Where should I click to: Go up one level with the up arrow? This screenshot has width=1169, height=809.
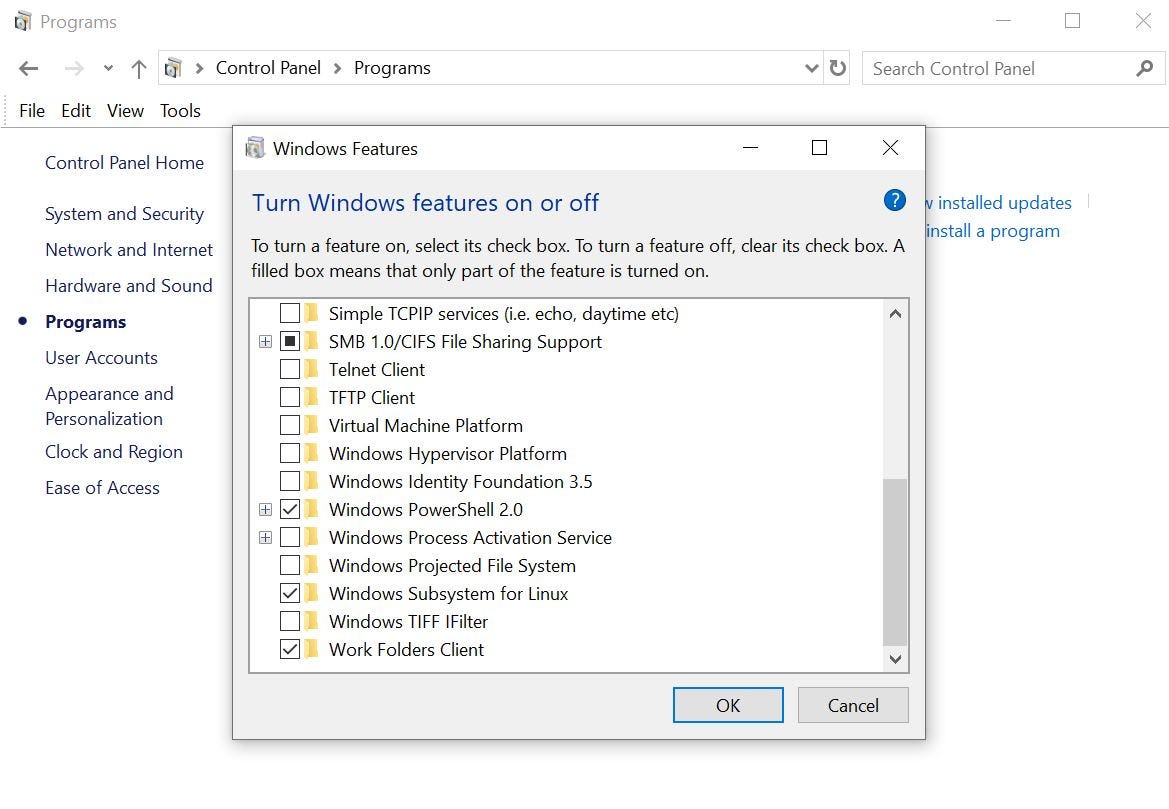click(x=138, y=68)
